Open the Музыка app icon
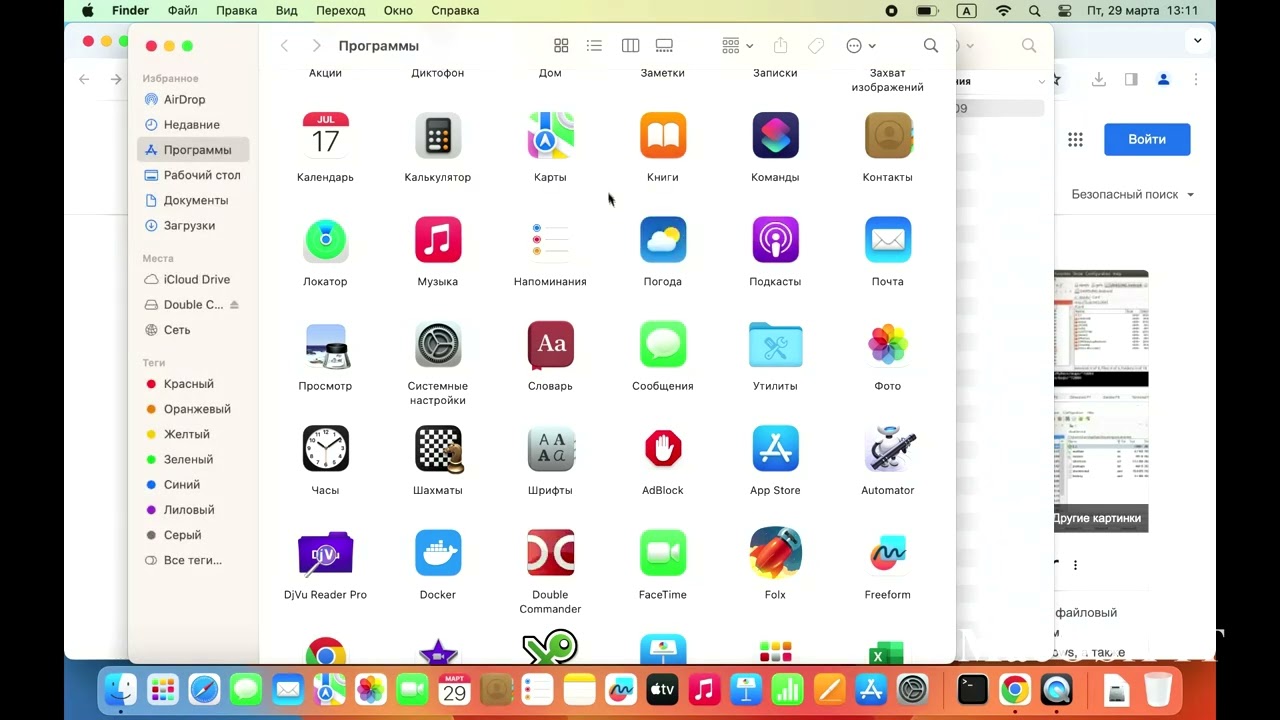Screen dimensions: 1280x720 438,240
